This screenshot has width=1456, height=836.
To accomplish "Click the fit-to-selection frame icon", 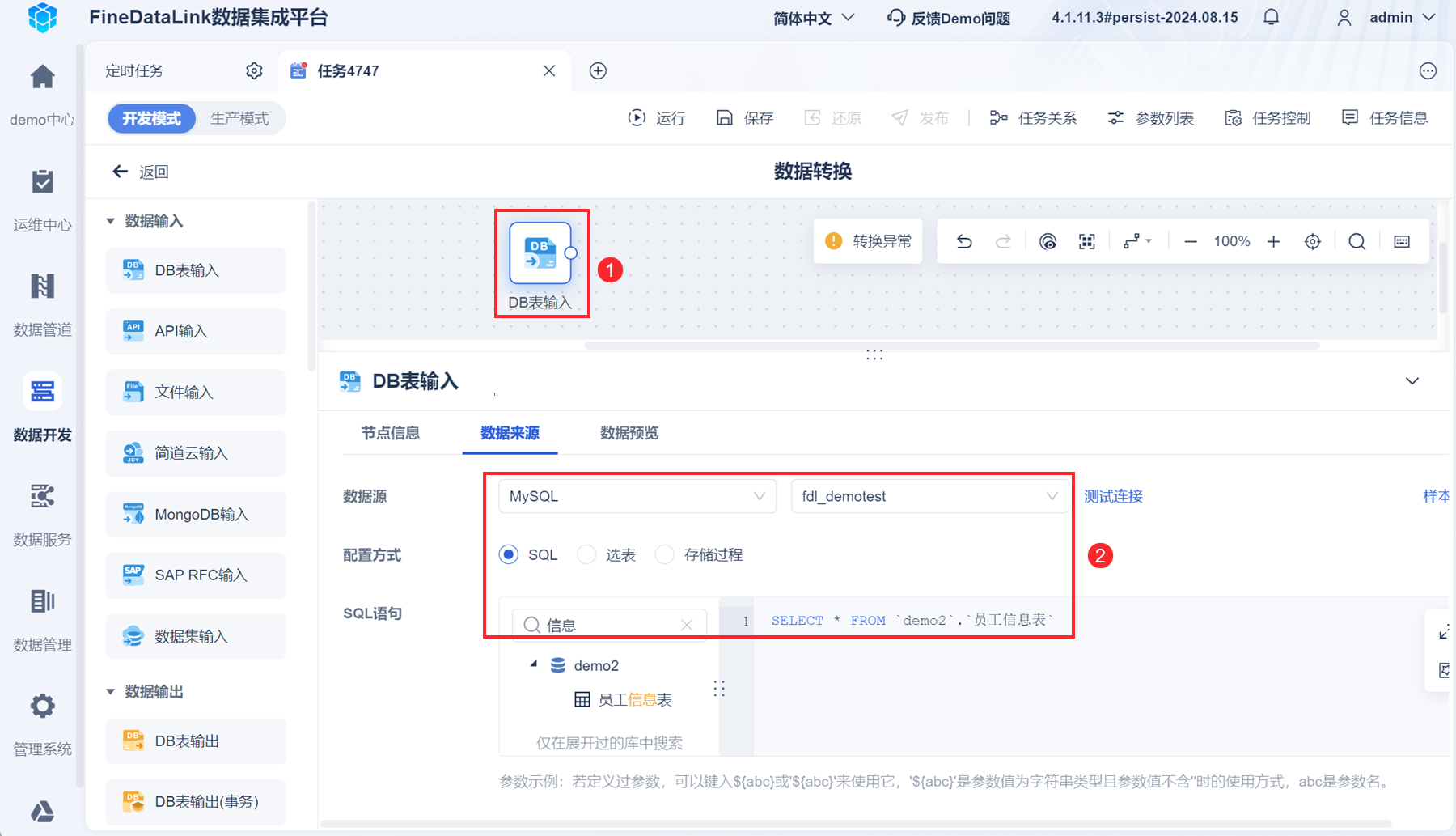I will coord(1087,241).
